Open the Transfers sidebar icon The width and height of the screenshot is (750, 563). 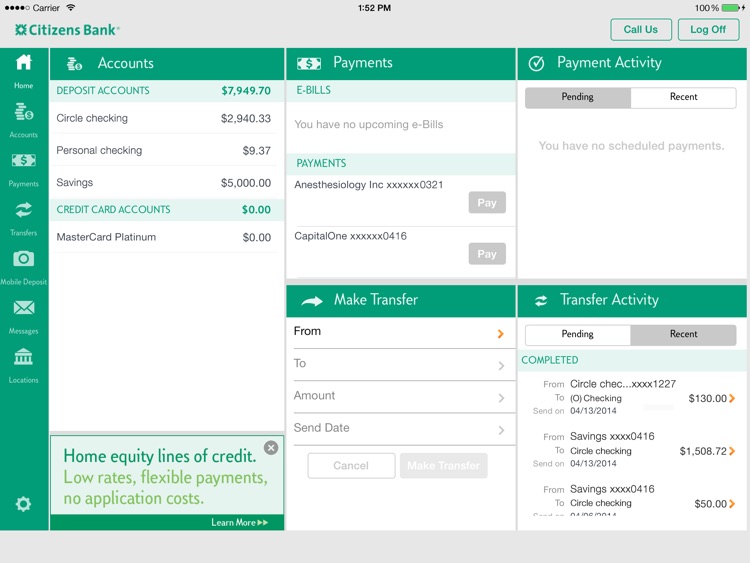click(23, 210)
